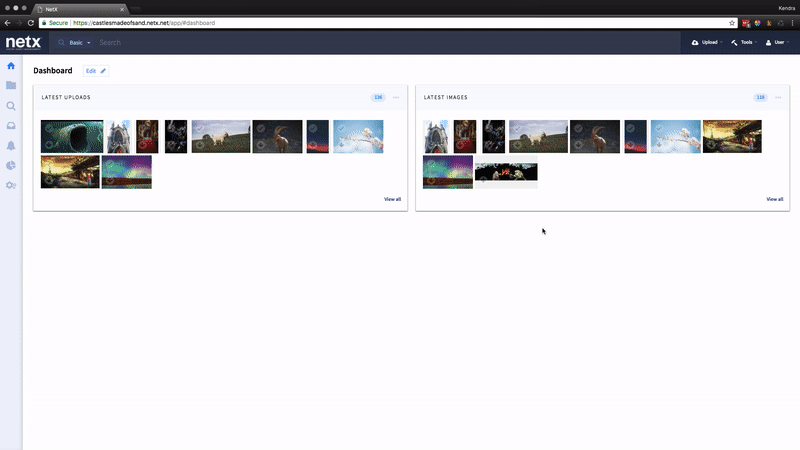Open the Home dashboard sidebar icon

(11, 66)
